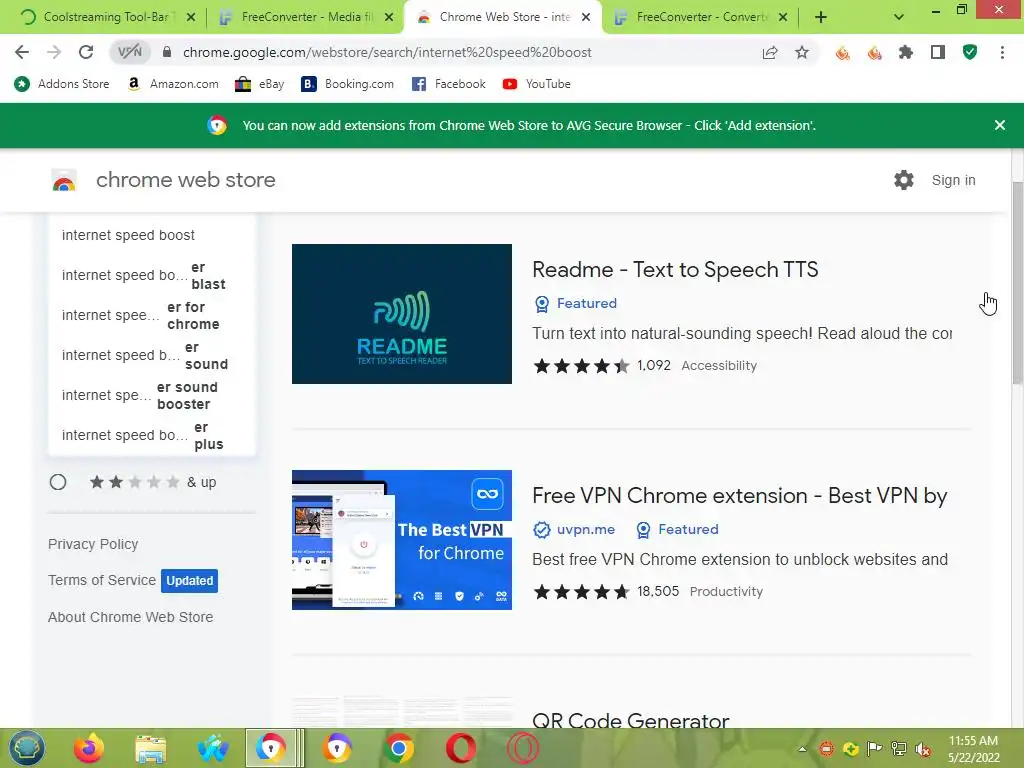Select suggestion ending 'er sound'
The width and height of the screenshot is (1024, 768).
point(152,355)
